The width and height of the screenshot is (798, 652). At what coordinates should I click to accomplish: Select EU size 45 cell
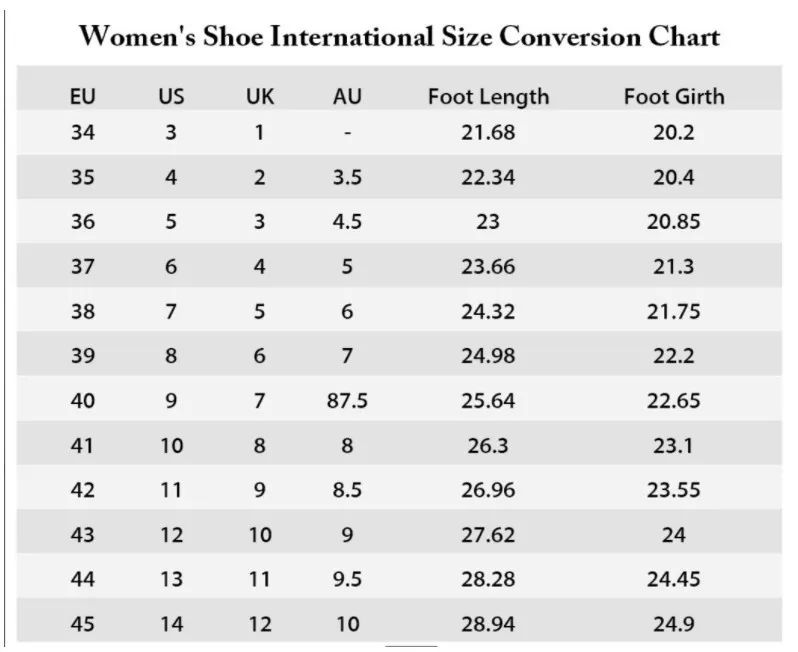(x=82, y=623)
